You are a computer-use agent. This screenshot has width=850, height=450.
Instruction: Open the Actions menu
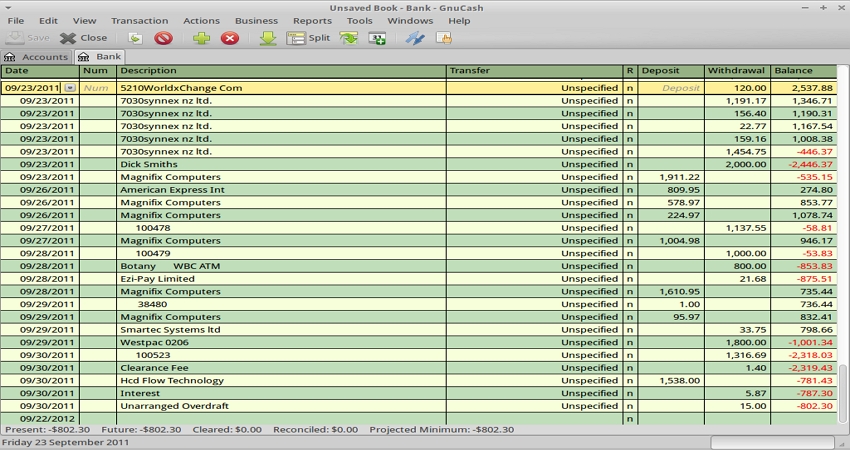(x=201, y=21)
